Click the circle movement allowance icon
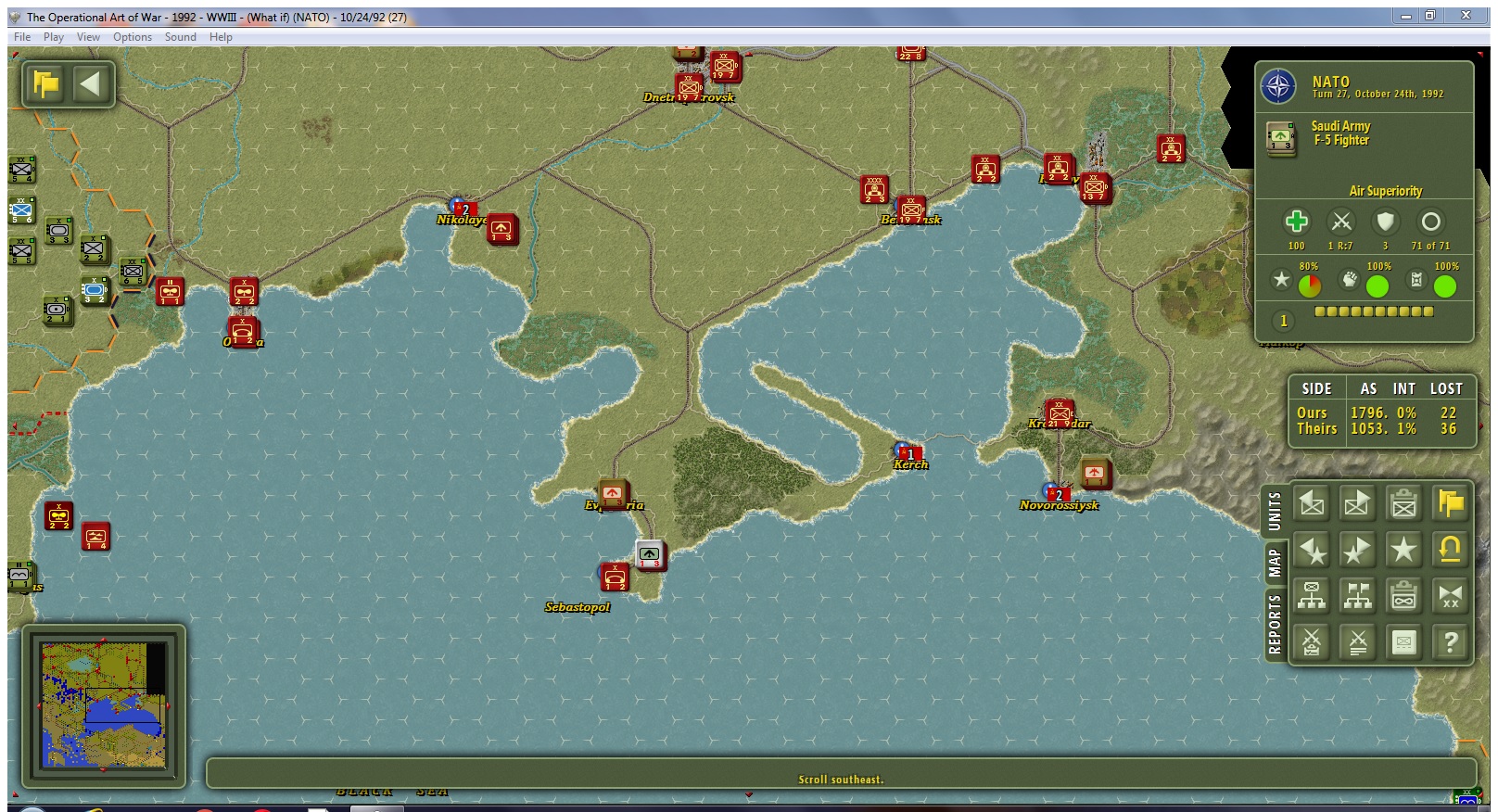The width and height of the screenshot is (1498, 812). point(1430,222)
